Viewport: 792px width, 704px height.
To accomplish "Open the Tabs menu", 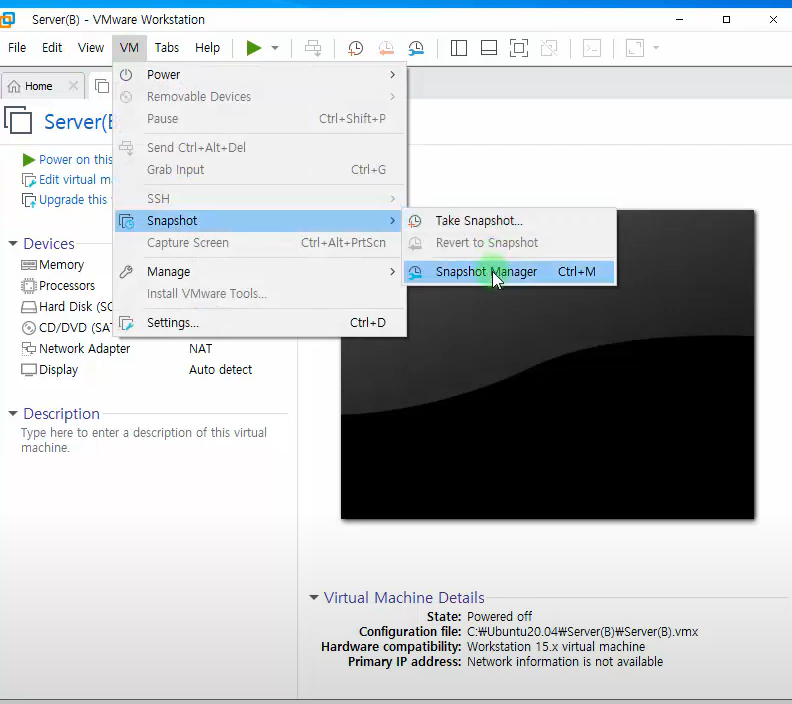I will 167,47.
